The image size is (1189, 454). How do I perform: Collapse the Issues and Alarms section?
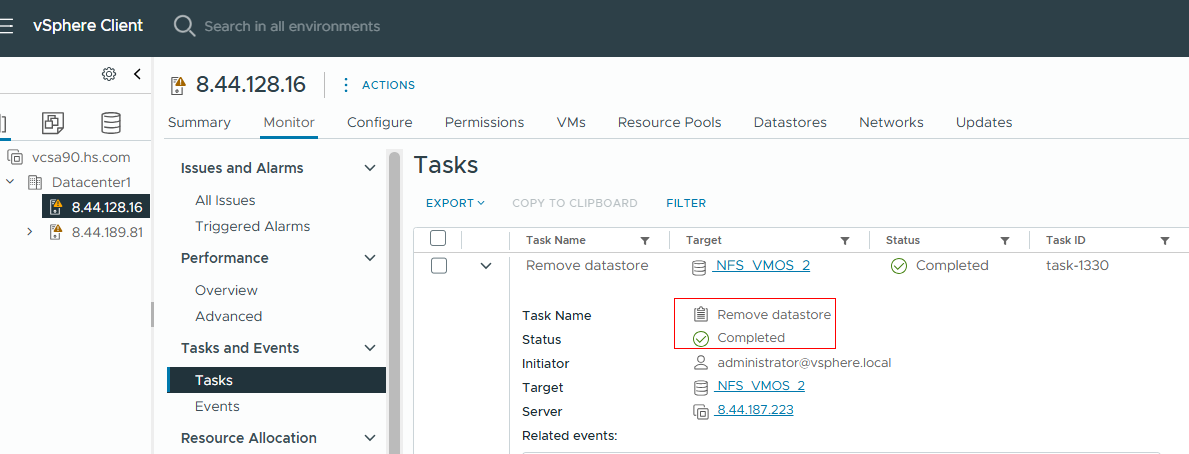pos(370,168)
